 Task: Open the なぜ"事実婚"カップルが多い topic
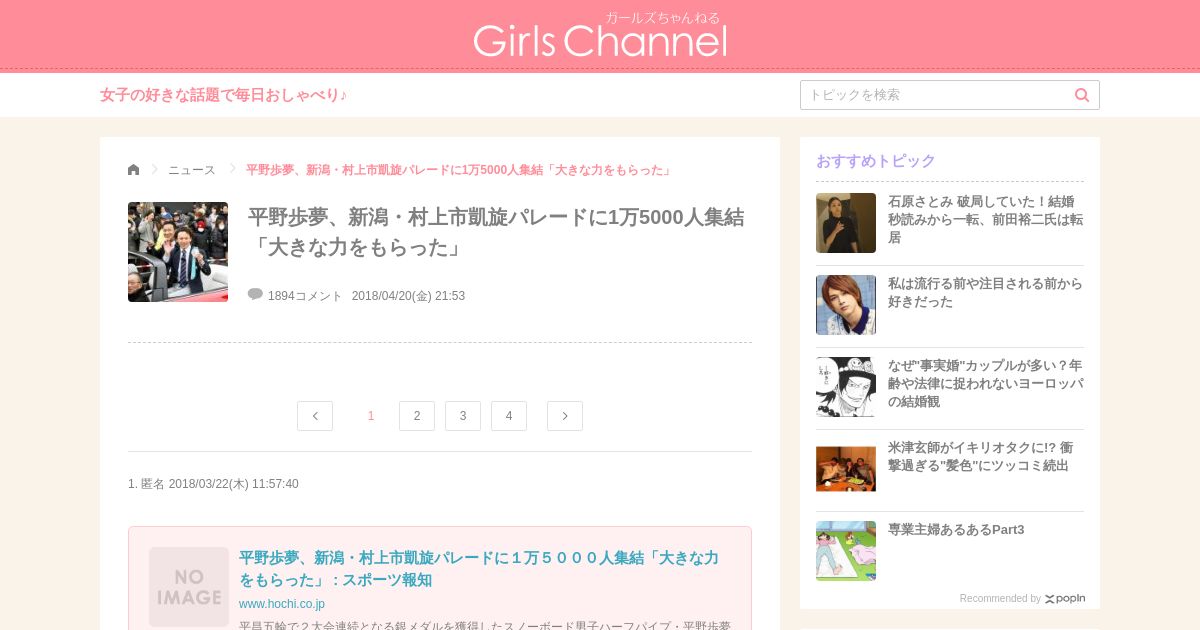(985, 384)
